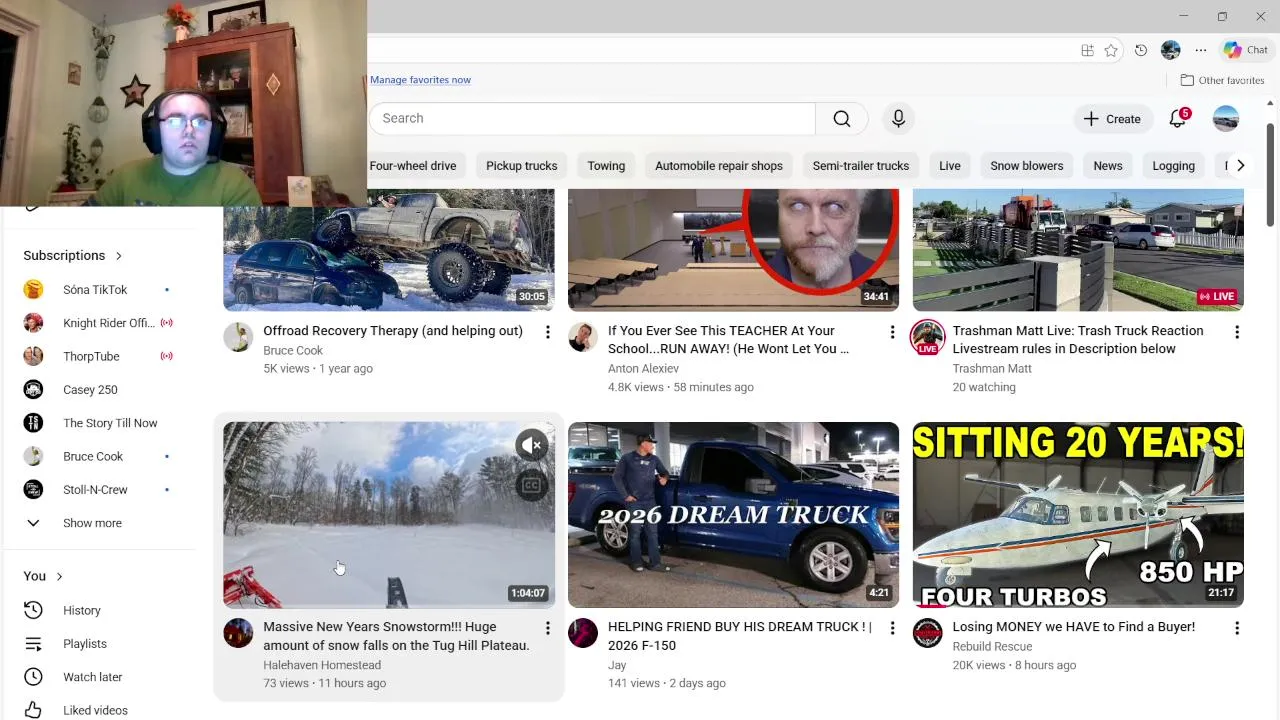This screenshot has height=720, width=1280.
Task: Open more options for TEACHER video
Action: 892,332
